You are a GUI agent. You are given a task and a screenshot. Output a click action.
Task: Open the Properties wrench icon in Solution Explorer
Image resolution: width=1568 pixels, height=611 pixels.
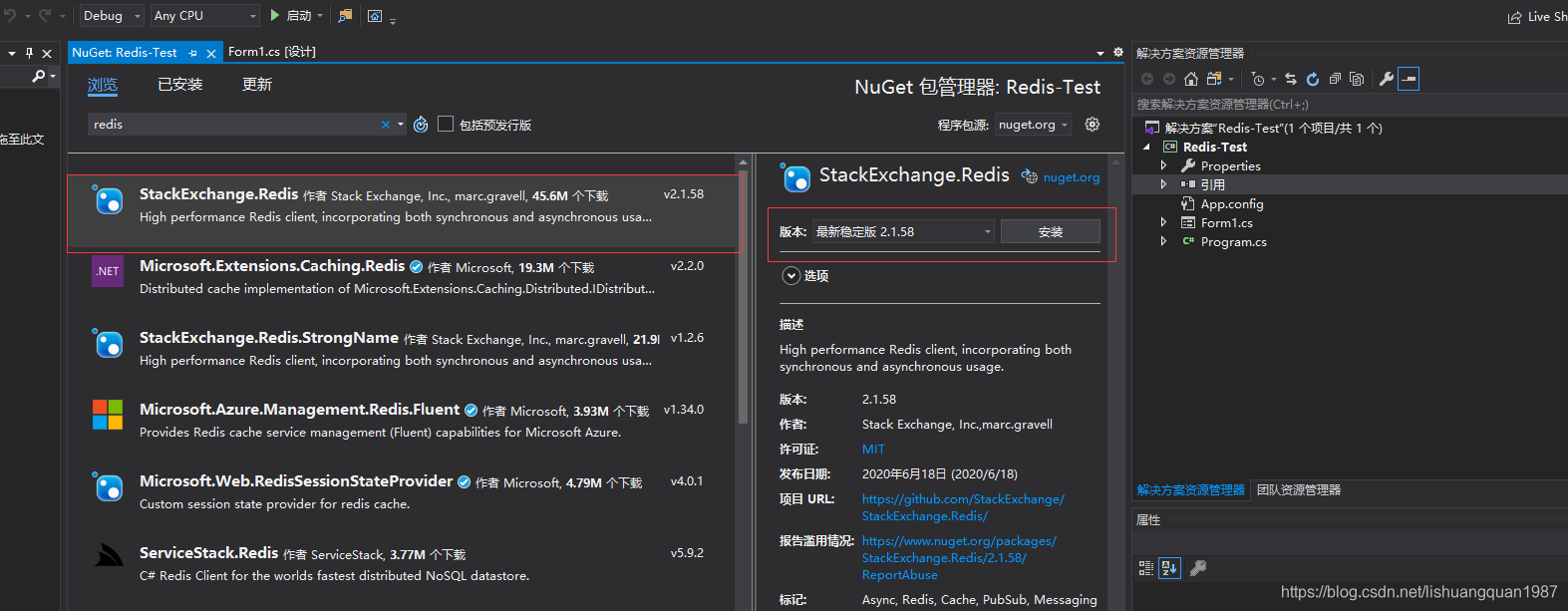click(x=1386, y=79)
